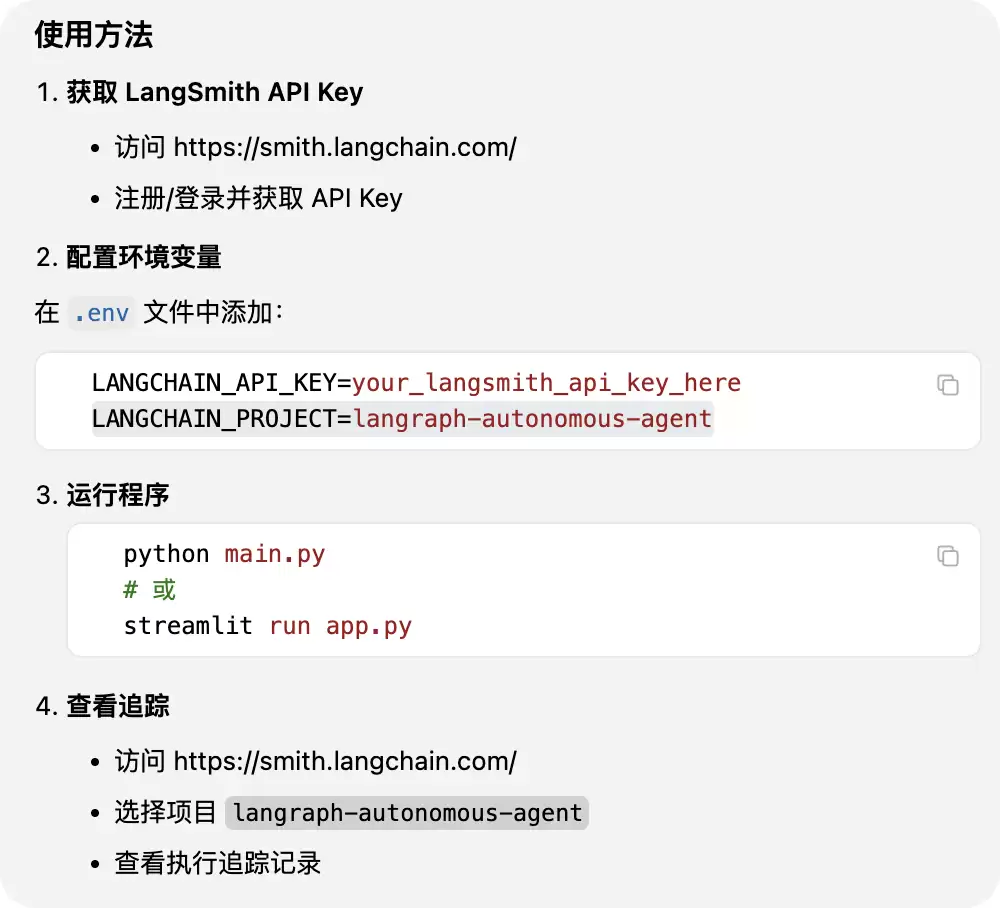Image resolution: width=1000 pixels, height=908 pixels.
Task: Click the python main.py command line
Action: point(224,554)
